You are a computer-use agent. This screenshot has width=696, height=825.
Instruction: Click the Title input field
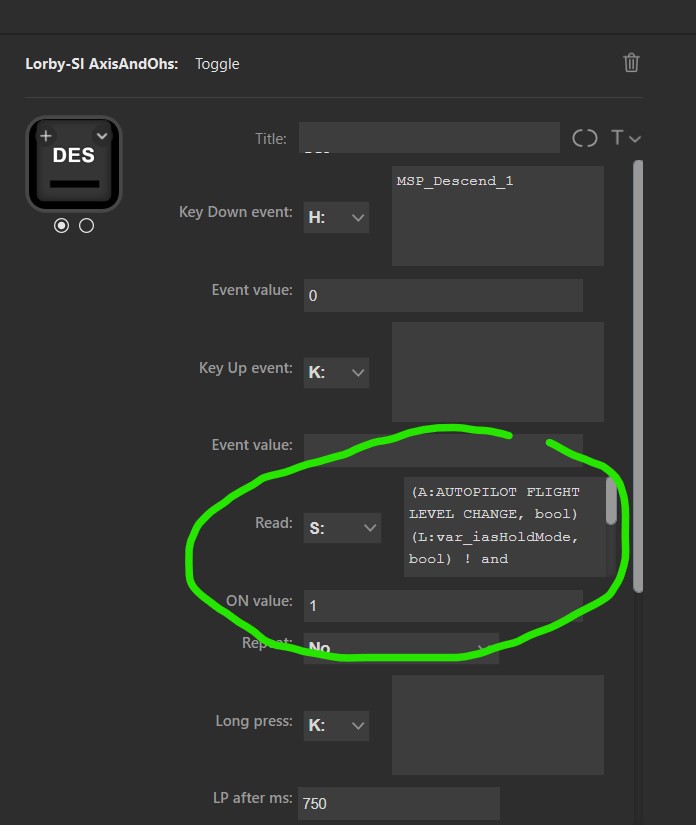pos(429,138)
